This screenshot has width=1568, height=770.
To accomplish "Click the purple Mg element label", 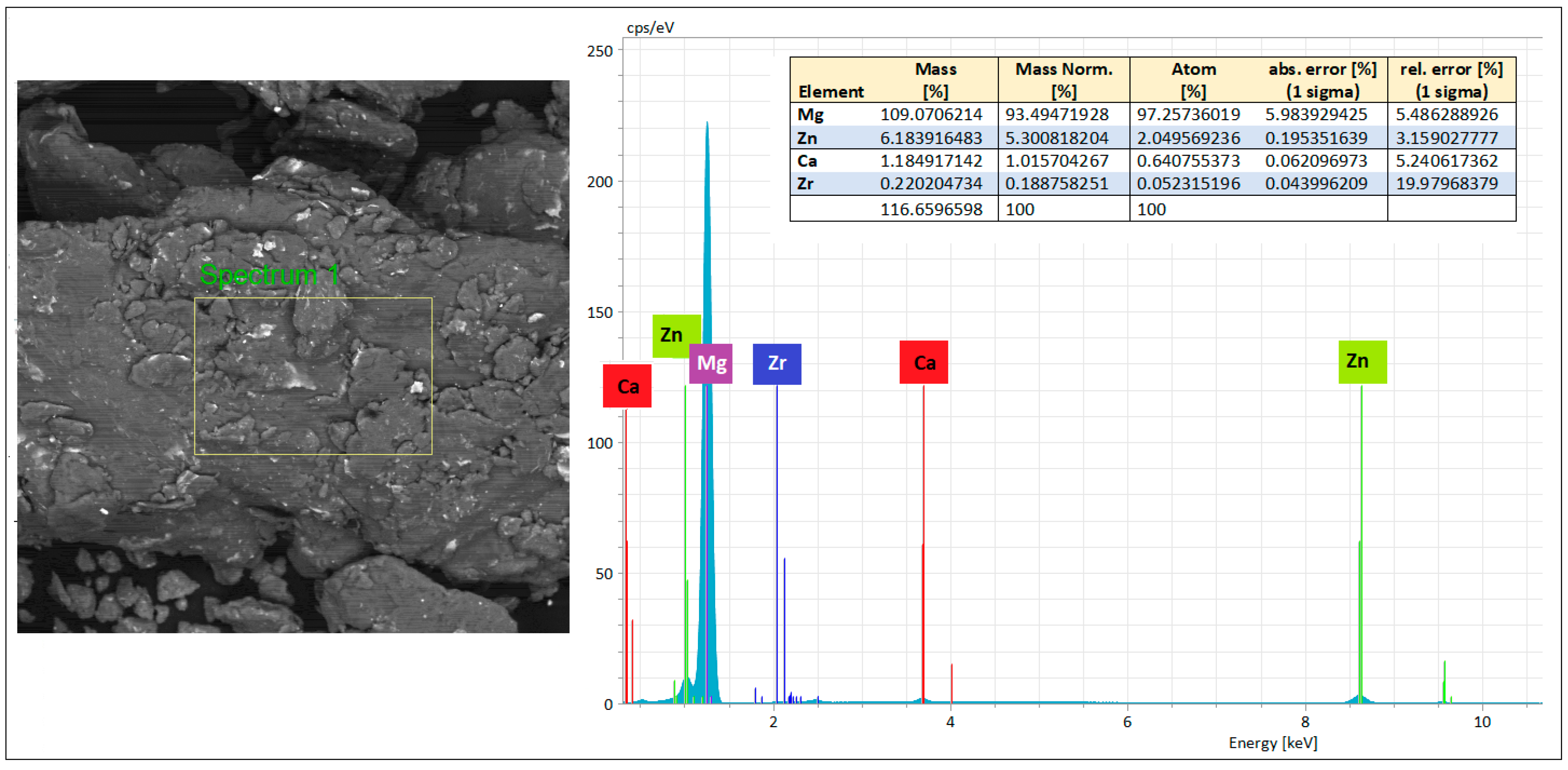I will pos(710,363).
